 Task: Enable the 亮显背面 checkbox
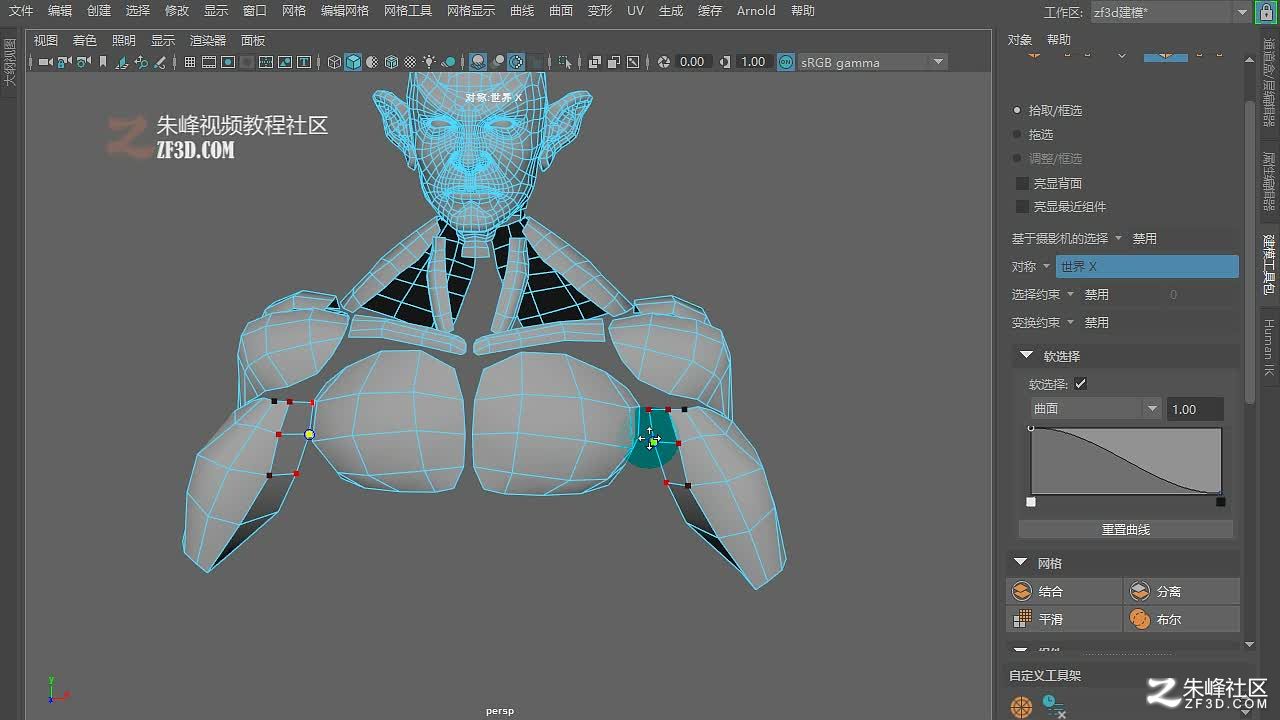pyautogui.click(x=1022, y=183)
